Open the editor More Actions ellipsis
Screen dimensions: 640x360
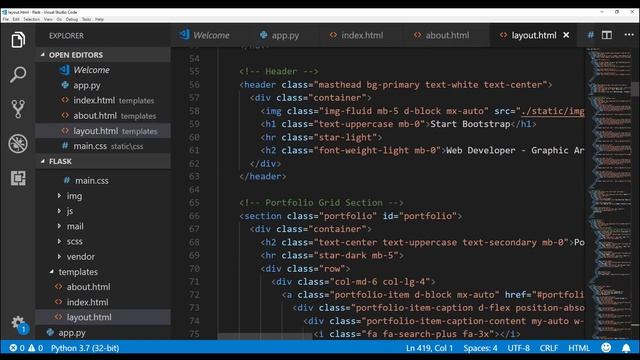coord(629,35)
